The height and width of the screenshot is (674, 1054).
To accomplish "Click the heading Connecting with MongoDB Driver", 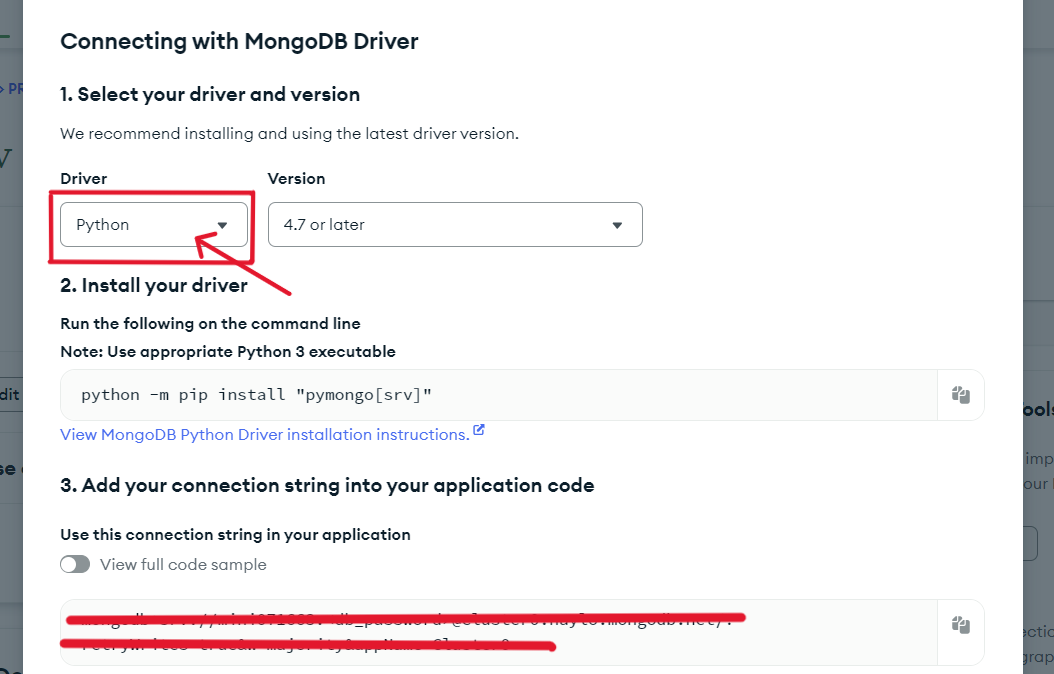I will coord(239,41).
